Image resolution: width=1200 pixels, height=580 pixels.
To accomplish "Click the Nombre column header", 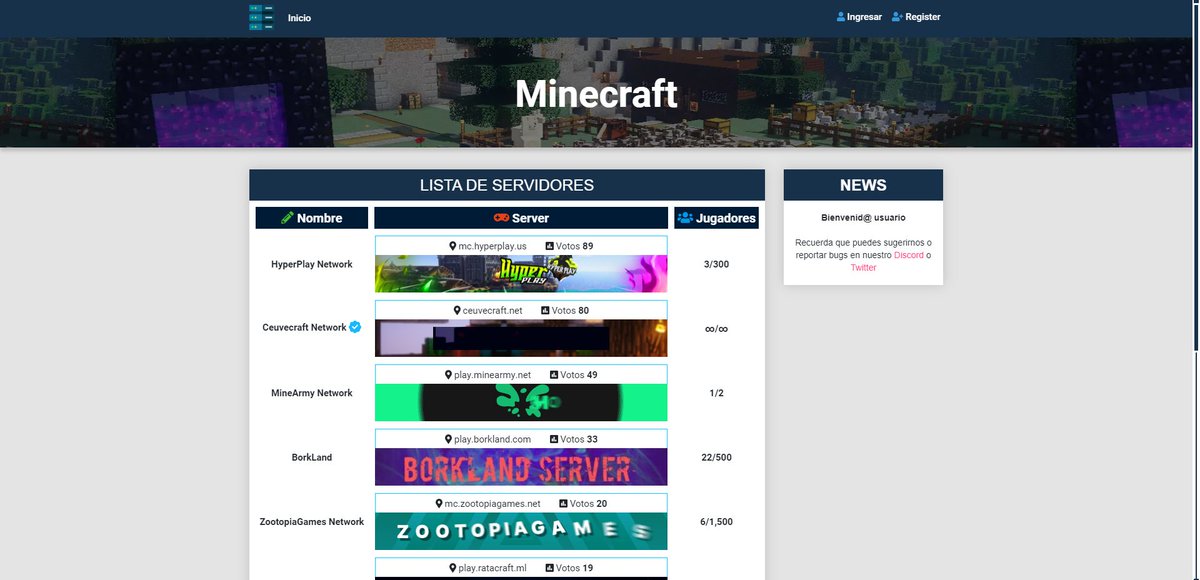I will (x=312, y=218).
